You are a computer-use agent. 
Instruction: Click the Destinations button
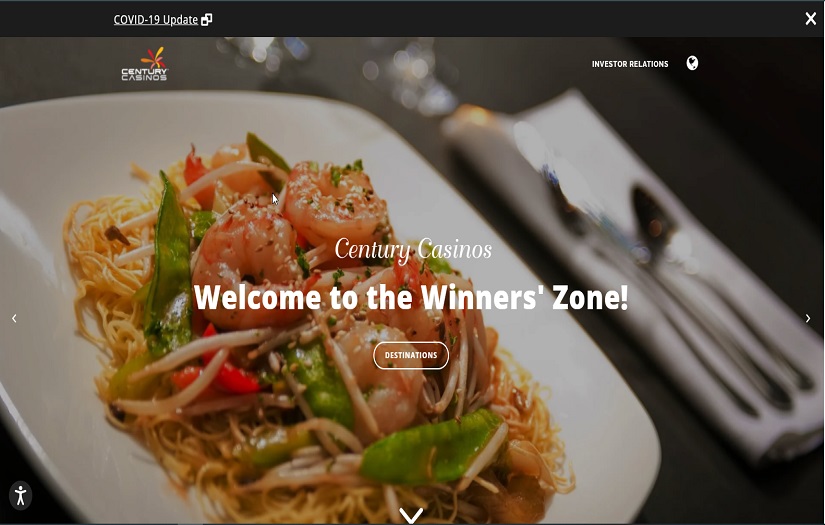(x=411, y=355)
